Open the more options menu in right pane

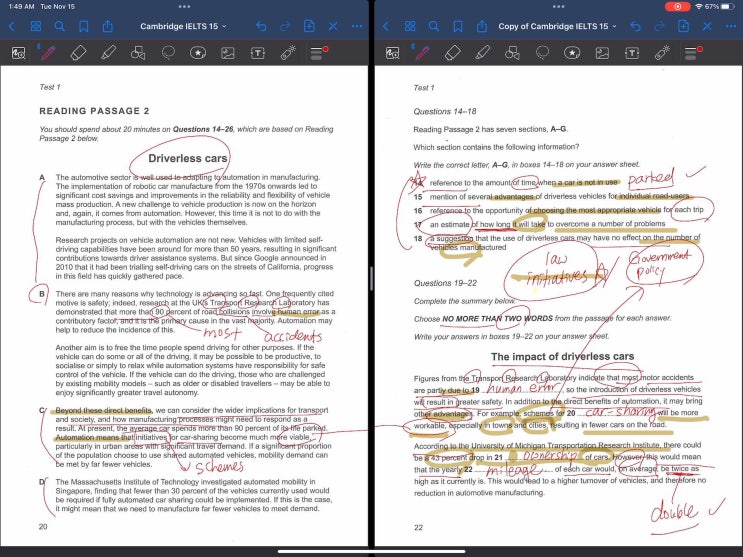coord(731,25)
